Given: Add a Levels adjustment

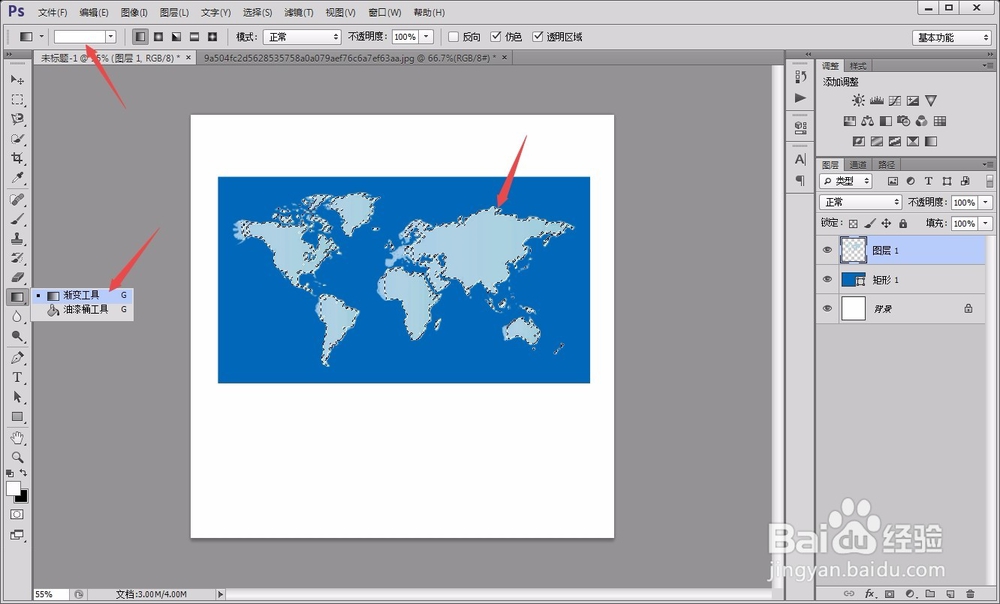Looking at the screenshot, I should click(x=877, y=101).
